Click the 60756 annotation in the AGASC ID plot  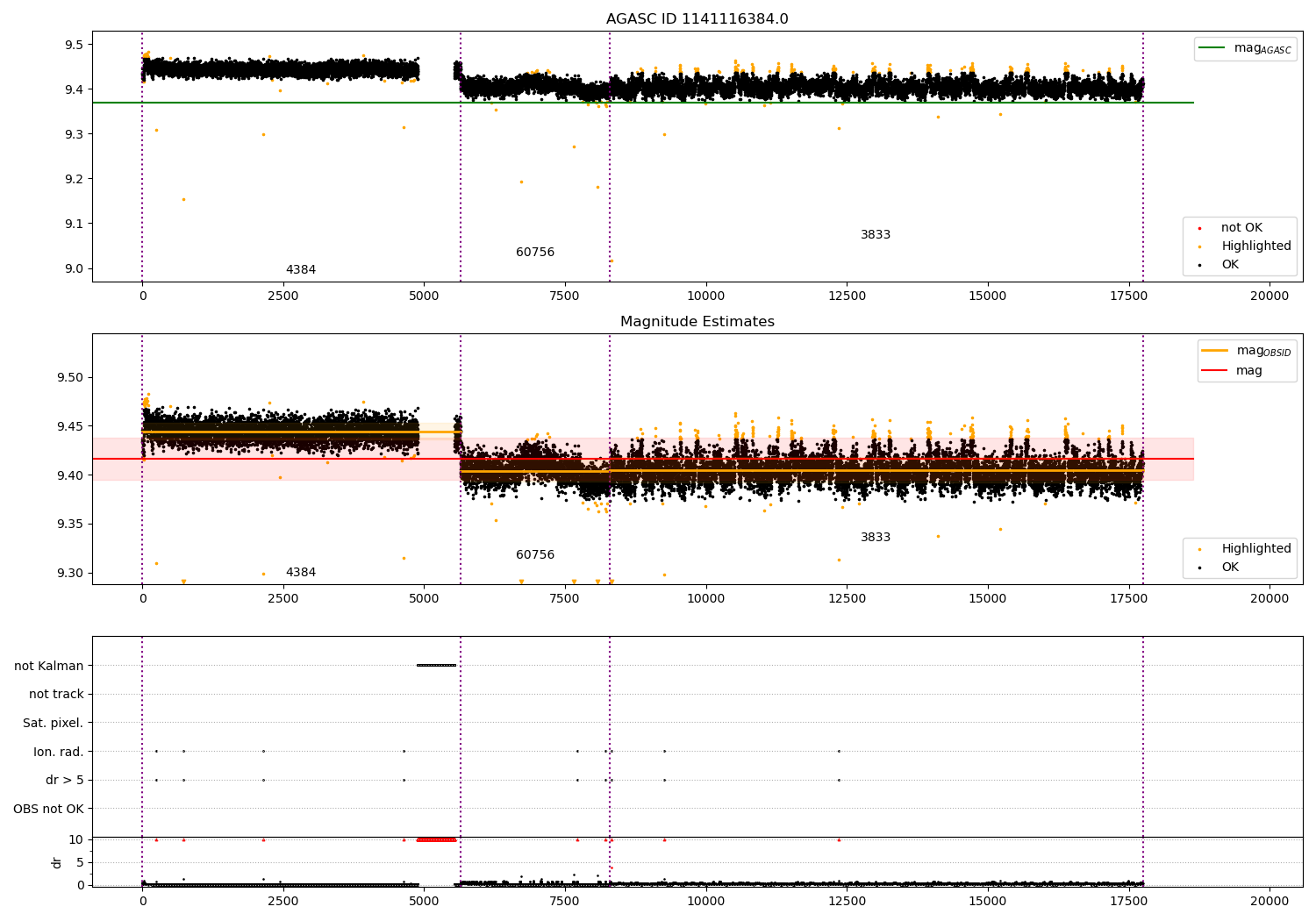click(x=535, y=253)
